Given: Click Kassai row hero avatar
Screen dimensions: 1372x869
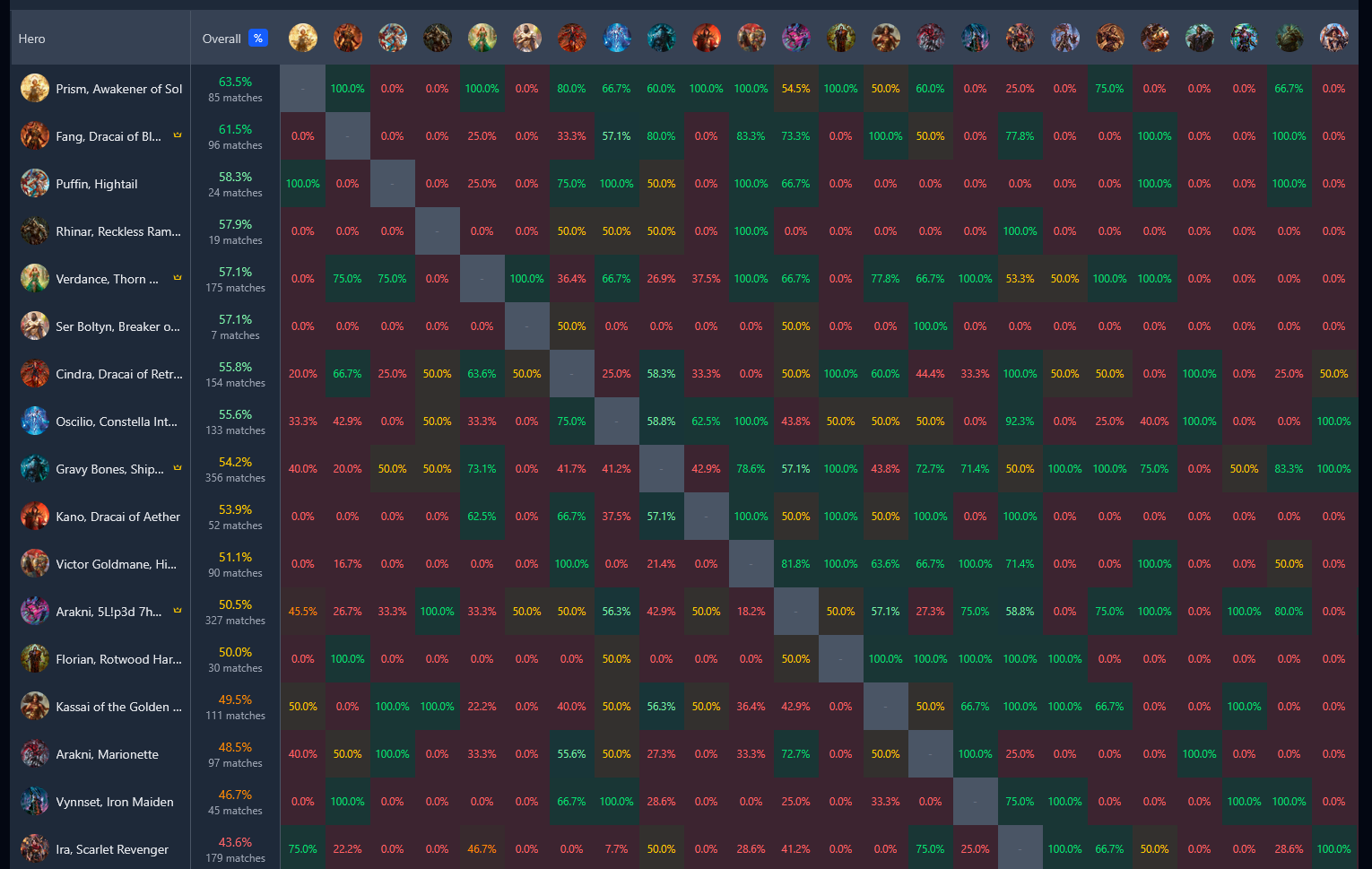Looking at the screenshot, I should [35, 706].
